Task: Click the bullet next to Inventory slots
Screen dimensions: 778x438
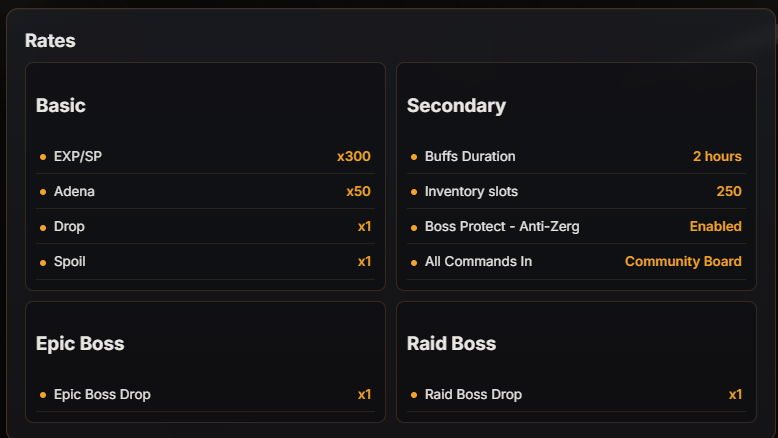Action: click(x=414, y=192)
